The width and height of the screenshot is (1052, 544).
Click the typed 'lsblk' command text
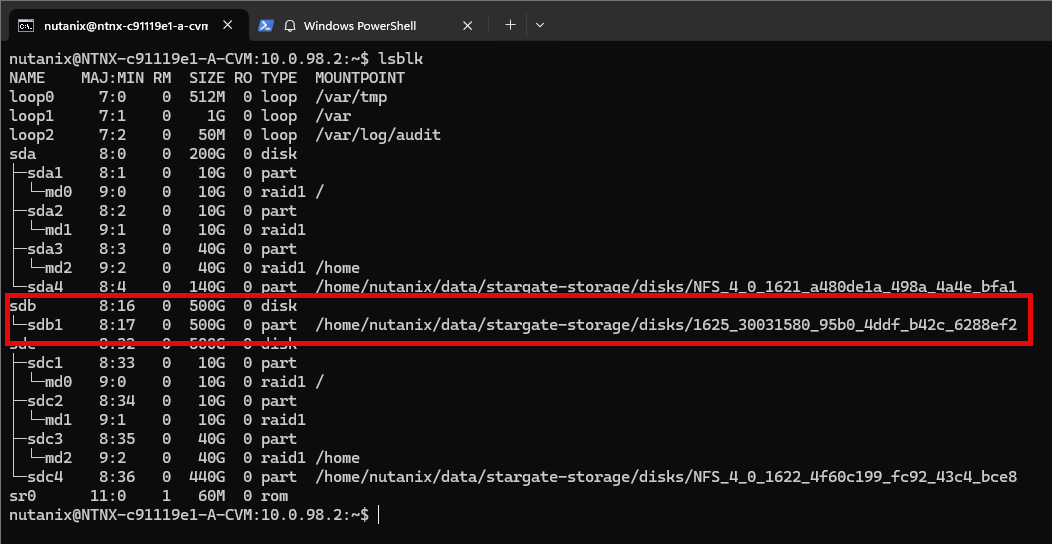[401, 60]
